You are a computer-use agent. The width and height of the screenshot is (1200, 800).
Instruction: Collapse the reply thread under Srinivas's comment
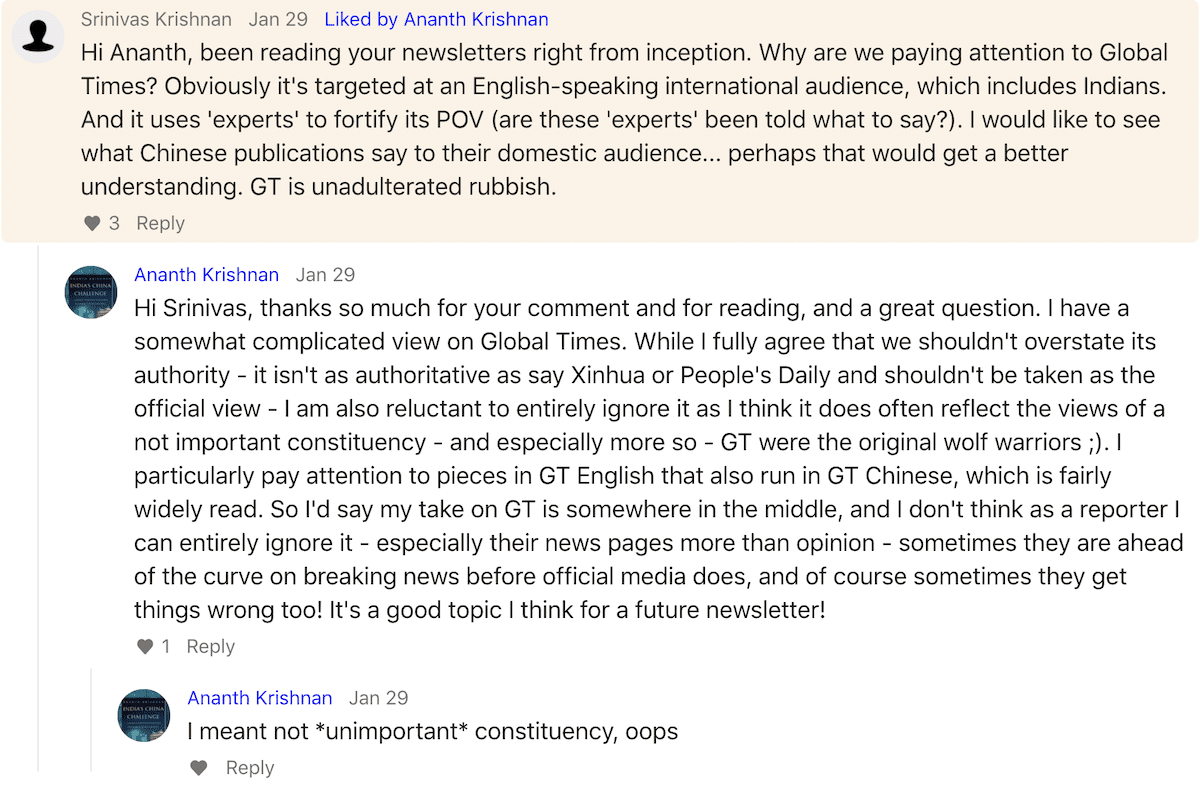(x=38, y=500)
